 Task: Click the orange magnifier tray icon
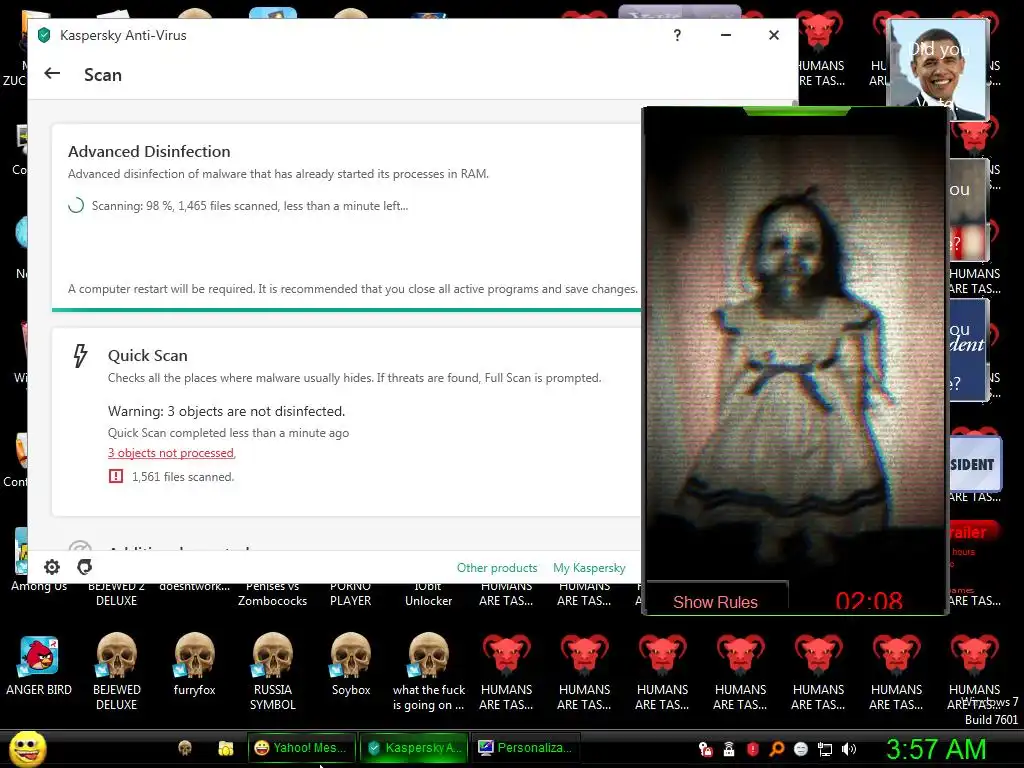tap(776, 749)
